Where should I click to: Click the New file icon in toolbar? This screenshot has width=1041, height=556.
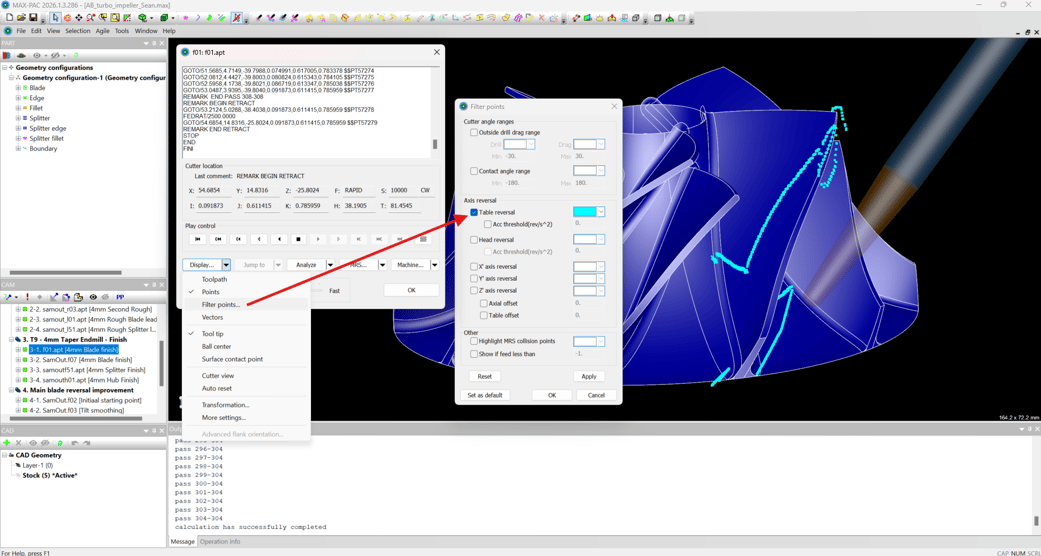(x=9, y=17)
